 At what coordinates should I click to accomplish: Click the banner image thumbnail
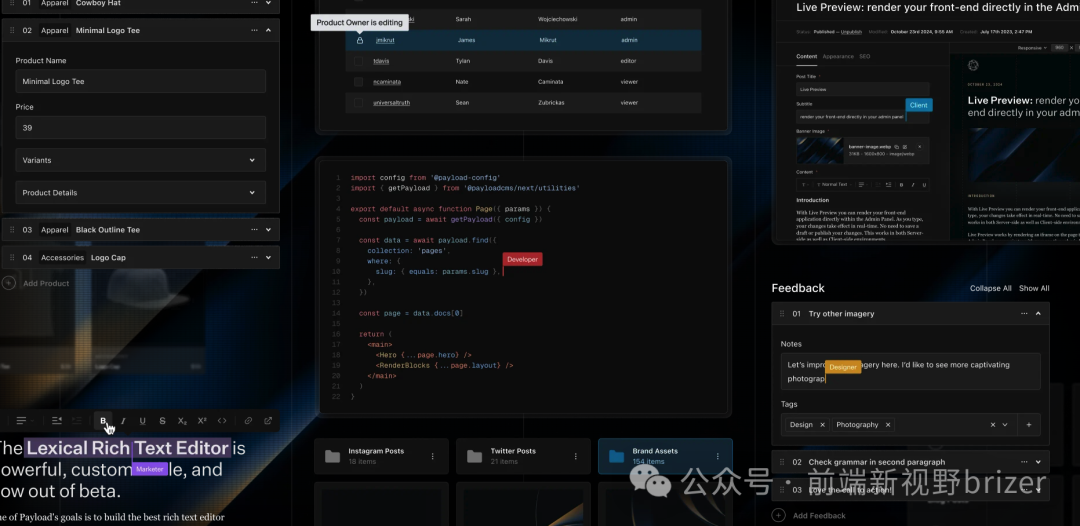[820, 151]
